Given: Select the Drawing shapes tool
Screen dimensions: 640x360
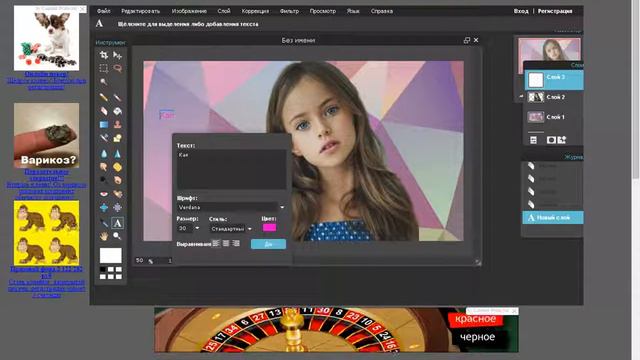Looking at the screenshot, I should [x=118, y=138].
